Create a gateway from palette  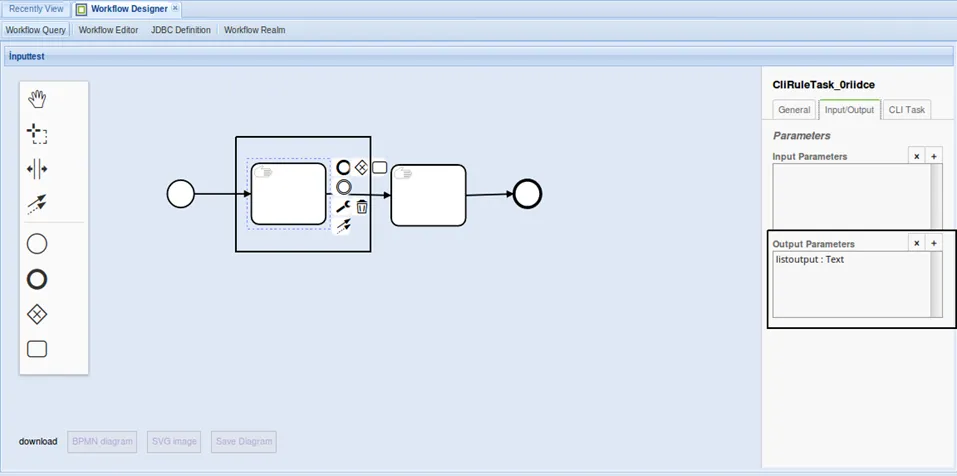[37, 315]
